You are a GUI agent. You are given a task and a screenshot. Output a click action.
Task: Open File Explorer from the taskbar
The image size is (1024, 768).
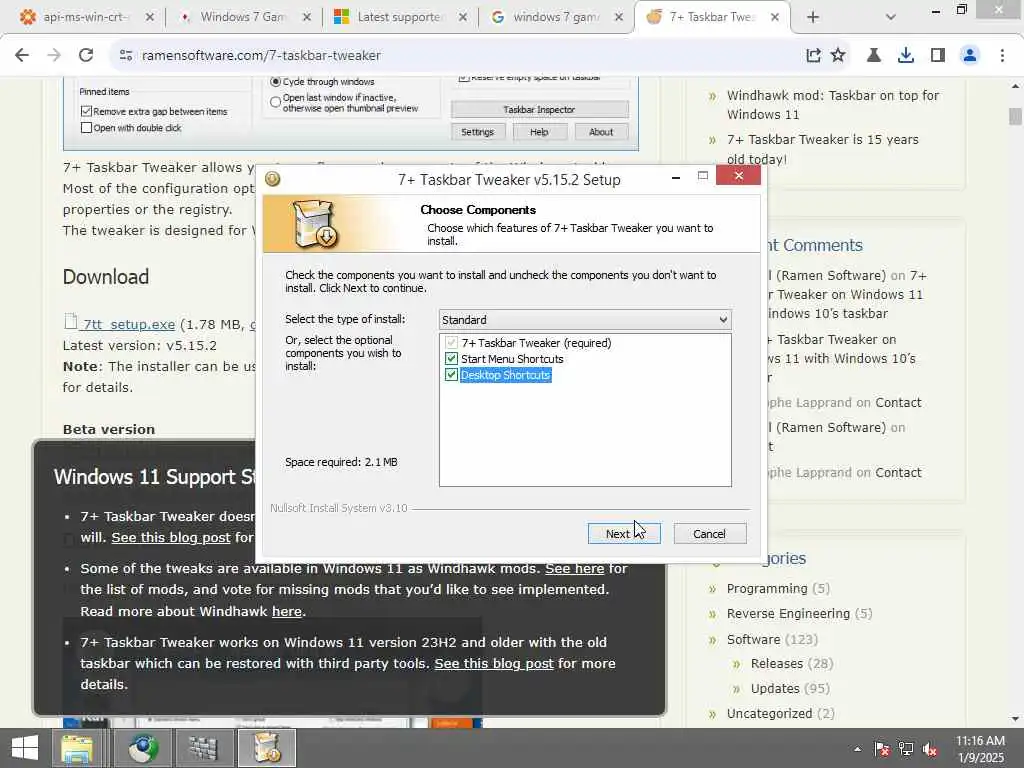click(x=77, y=748)
